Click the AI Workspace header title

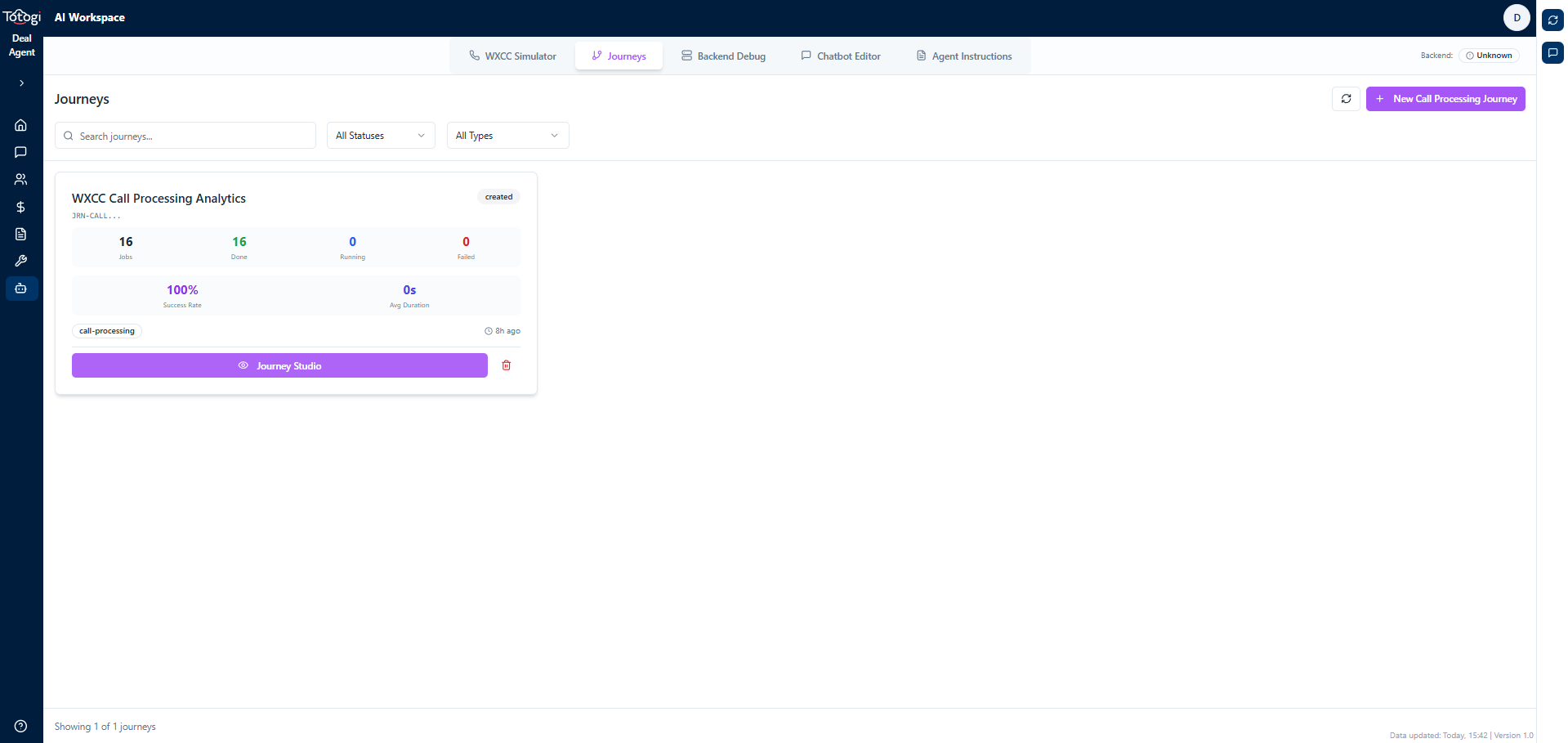[90, 17]
